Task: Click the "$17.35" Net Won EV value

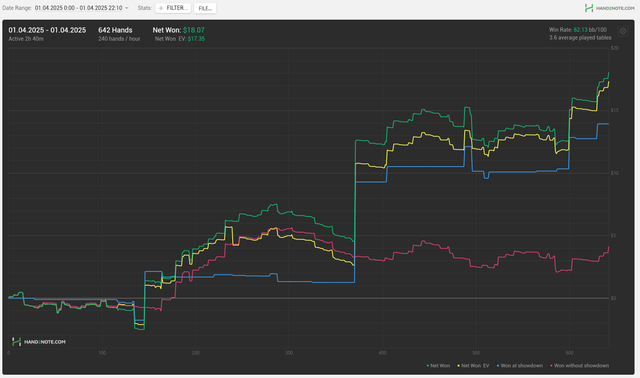Action: click(196, 39)
